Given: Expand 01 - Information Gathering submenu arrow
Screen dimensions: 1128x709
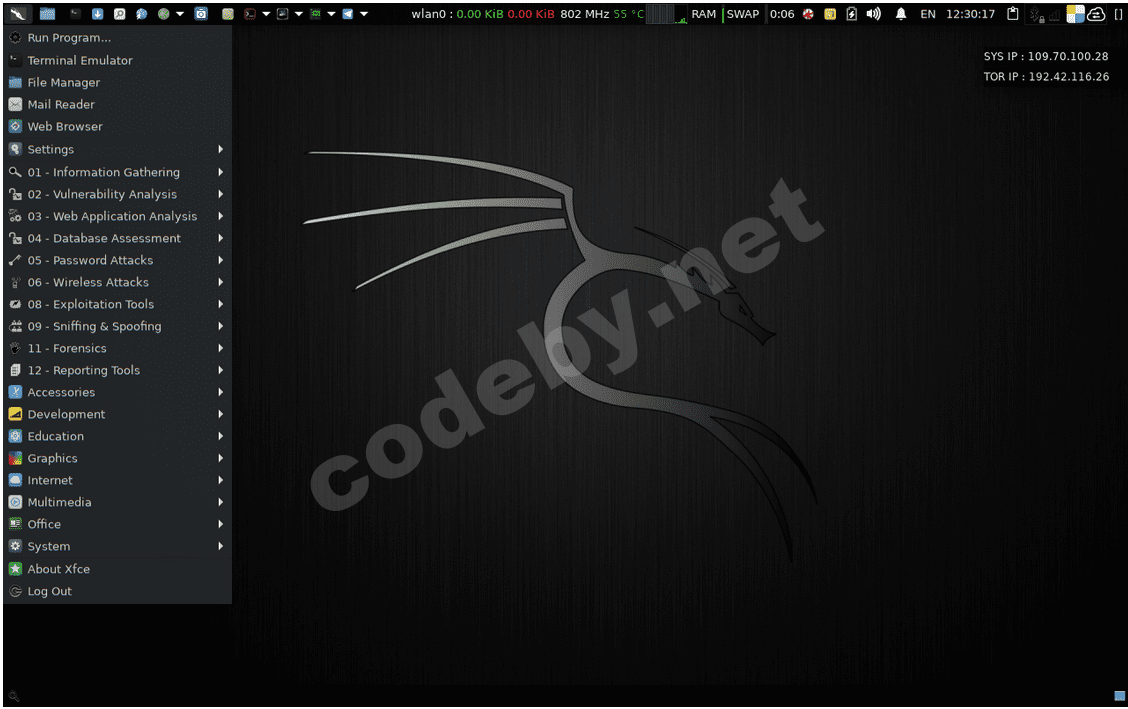Looking at the screenshot, I should [221, 172].
